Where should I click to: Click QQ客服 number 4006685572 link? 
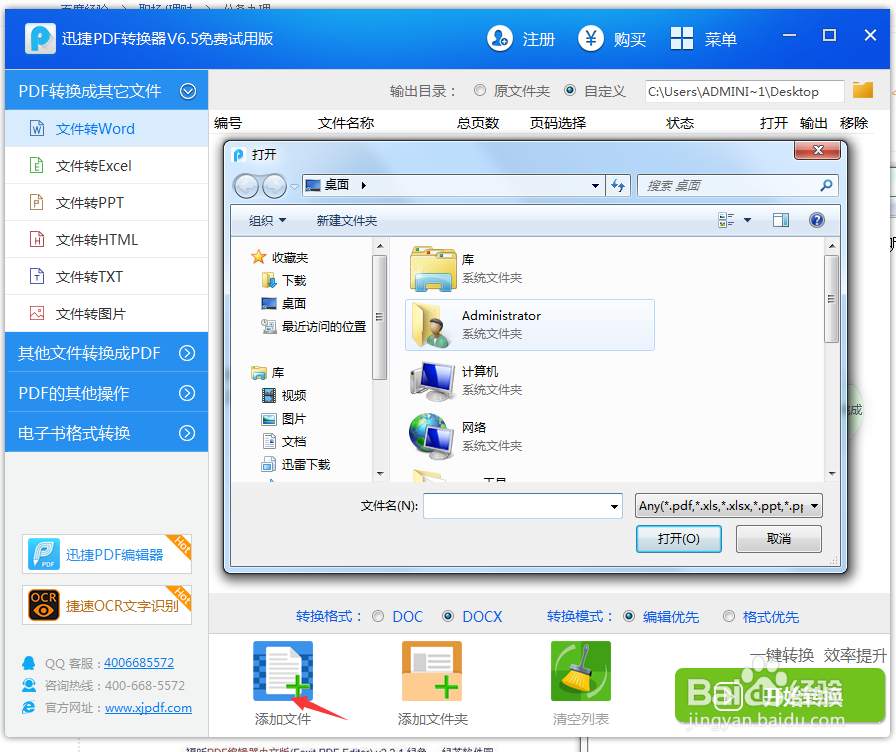139,663
